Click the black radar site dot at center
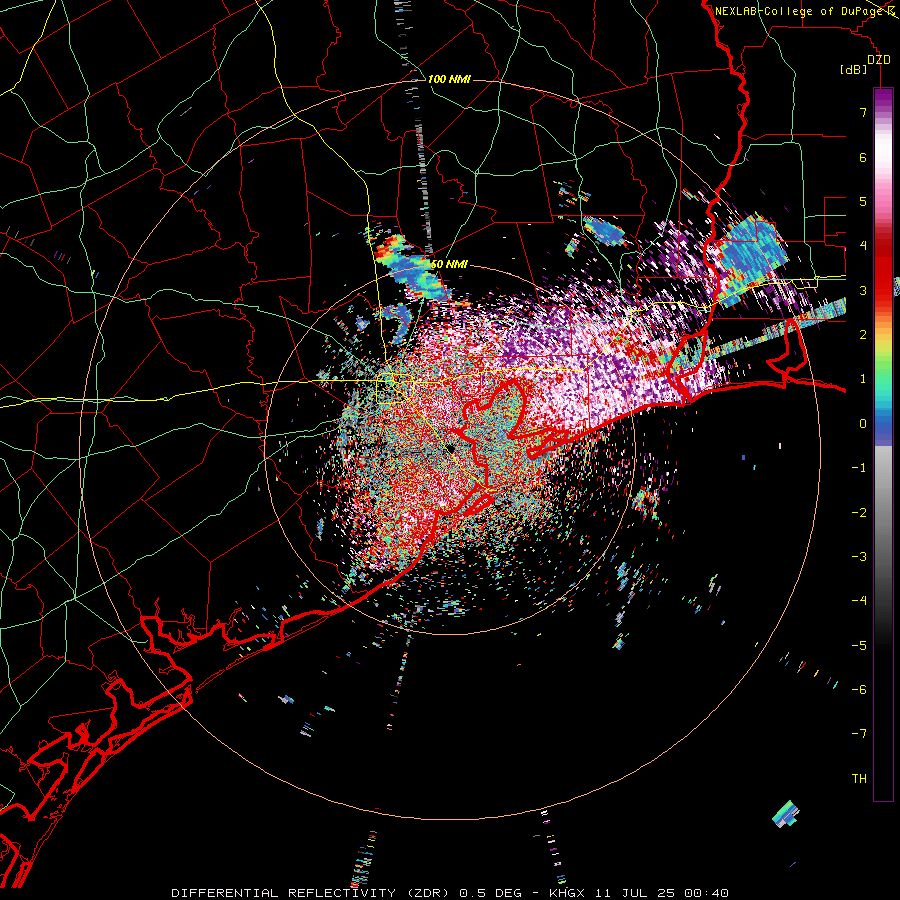The height and width of the screenshot is (900, 900). pos(451,448)
